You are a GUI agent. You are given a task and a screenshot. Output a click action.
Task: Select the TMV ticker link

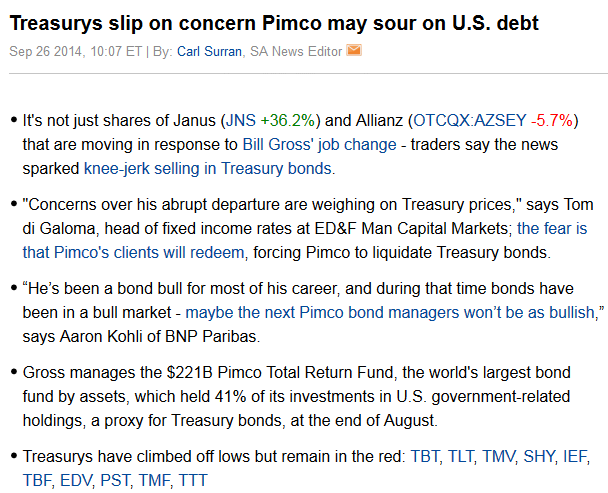(499, 457)
